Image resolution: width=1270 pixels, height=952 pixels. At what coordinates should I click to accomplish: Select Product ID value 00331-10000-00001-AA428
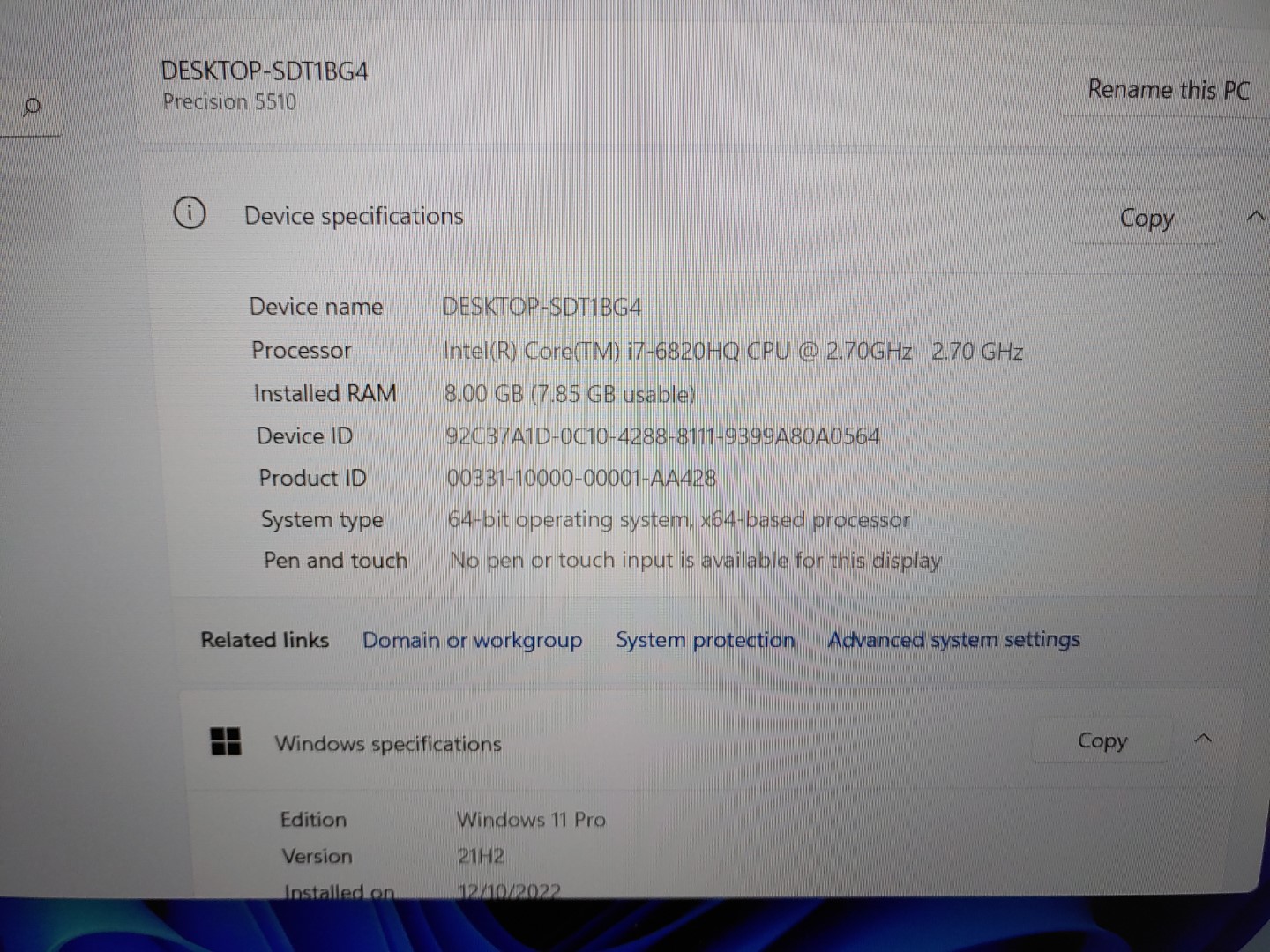pos(581,478)
